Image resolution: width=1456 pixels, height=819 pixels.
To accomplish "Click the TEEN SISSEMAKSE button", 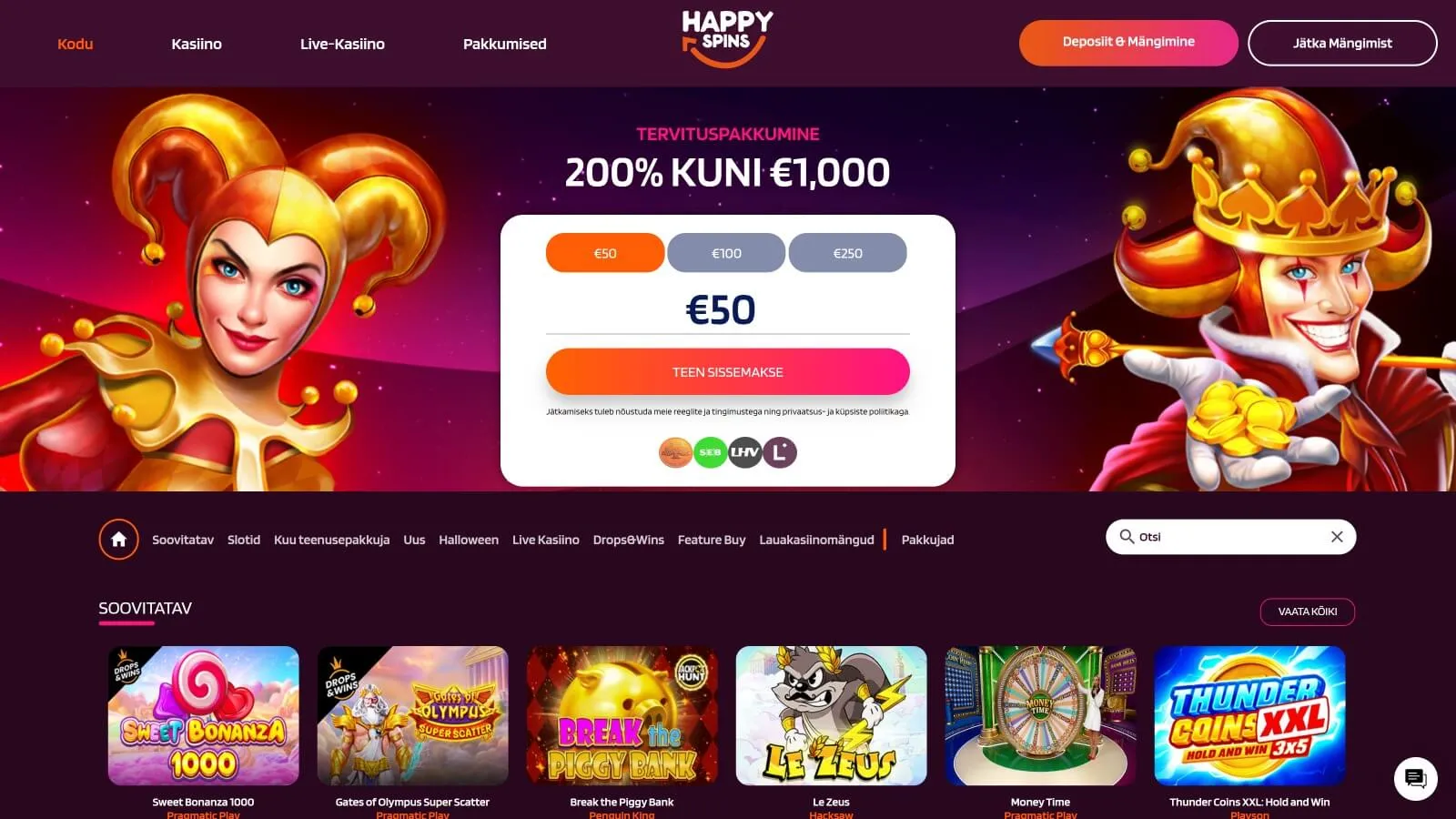I will click(728, 372).
